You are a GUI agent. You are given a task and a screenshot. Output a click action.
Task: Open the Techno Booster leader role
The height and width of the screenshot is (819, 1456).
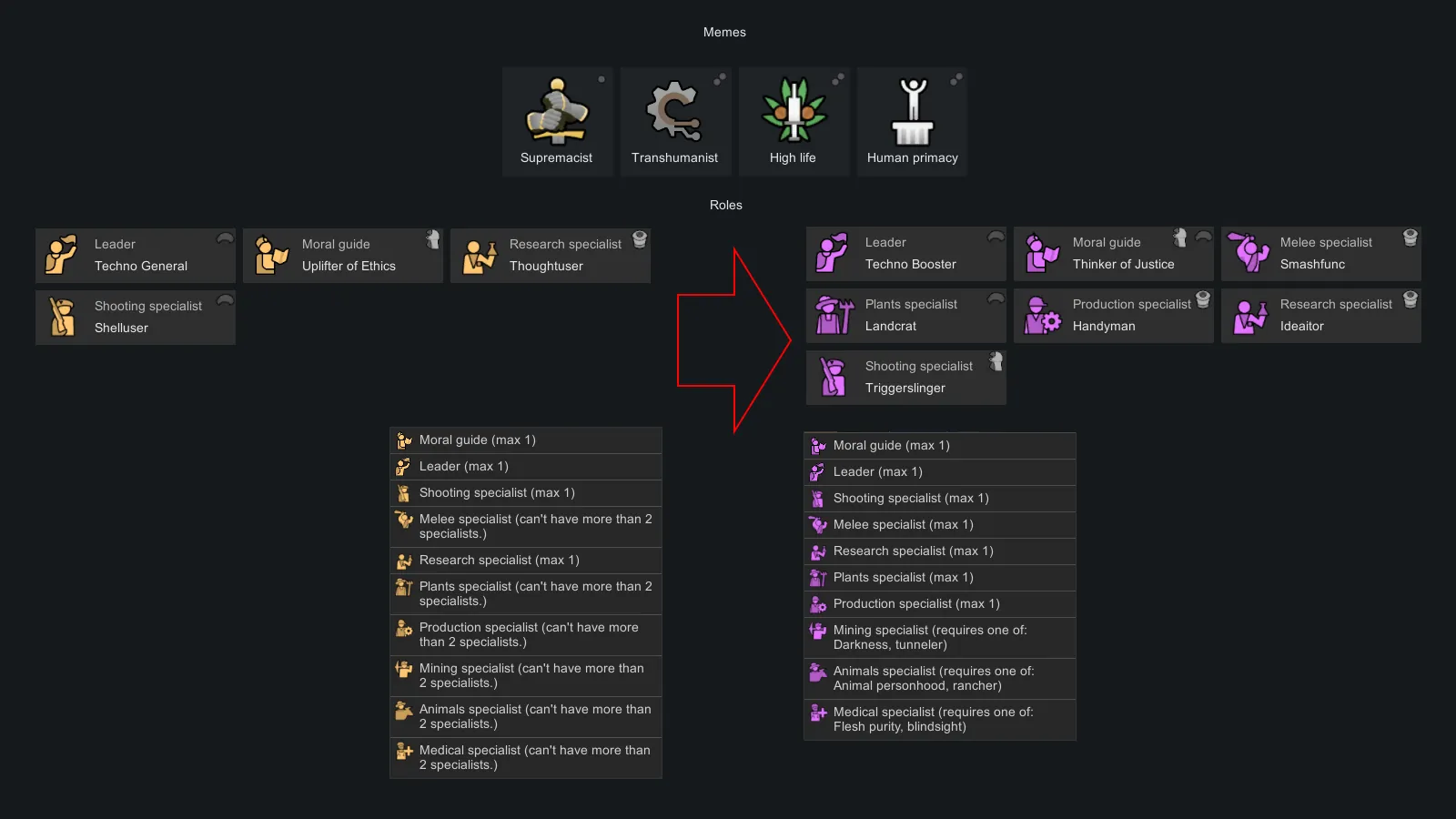tap(906, 254)
